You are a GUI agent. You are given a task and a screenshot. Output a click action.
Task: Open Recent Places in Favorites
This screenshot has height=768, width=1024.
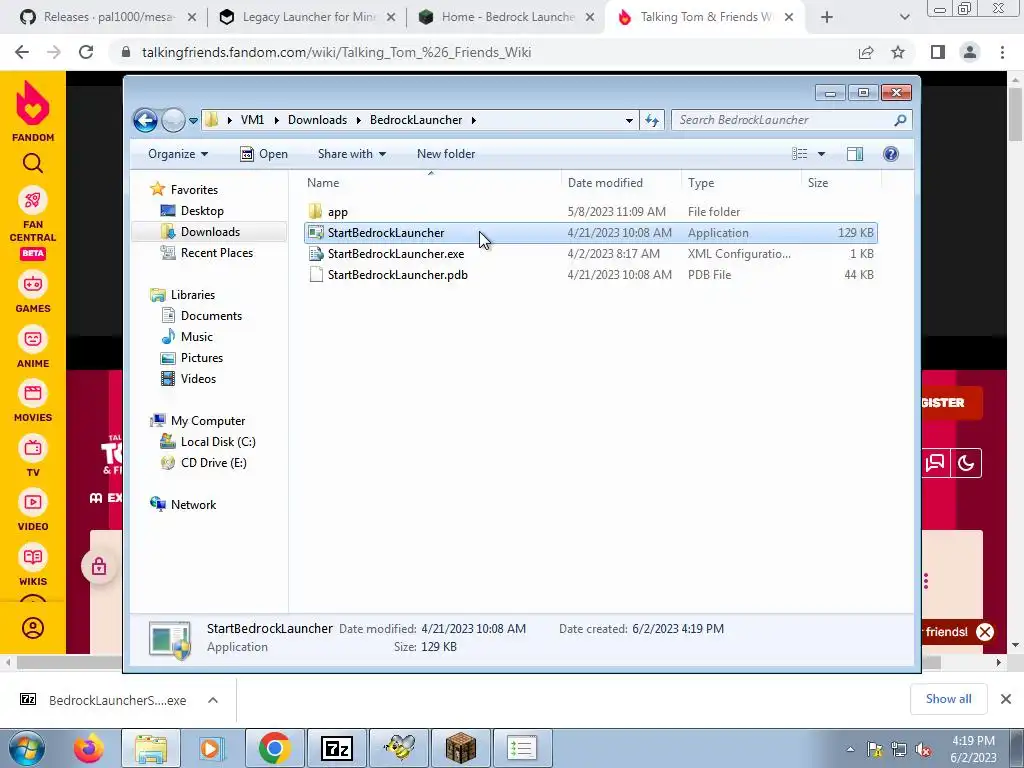tap(216, 253)
